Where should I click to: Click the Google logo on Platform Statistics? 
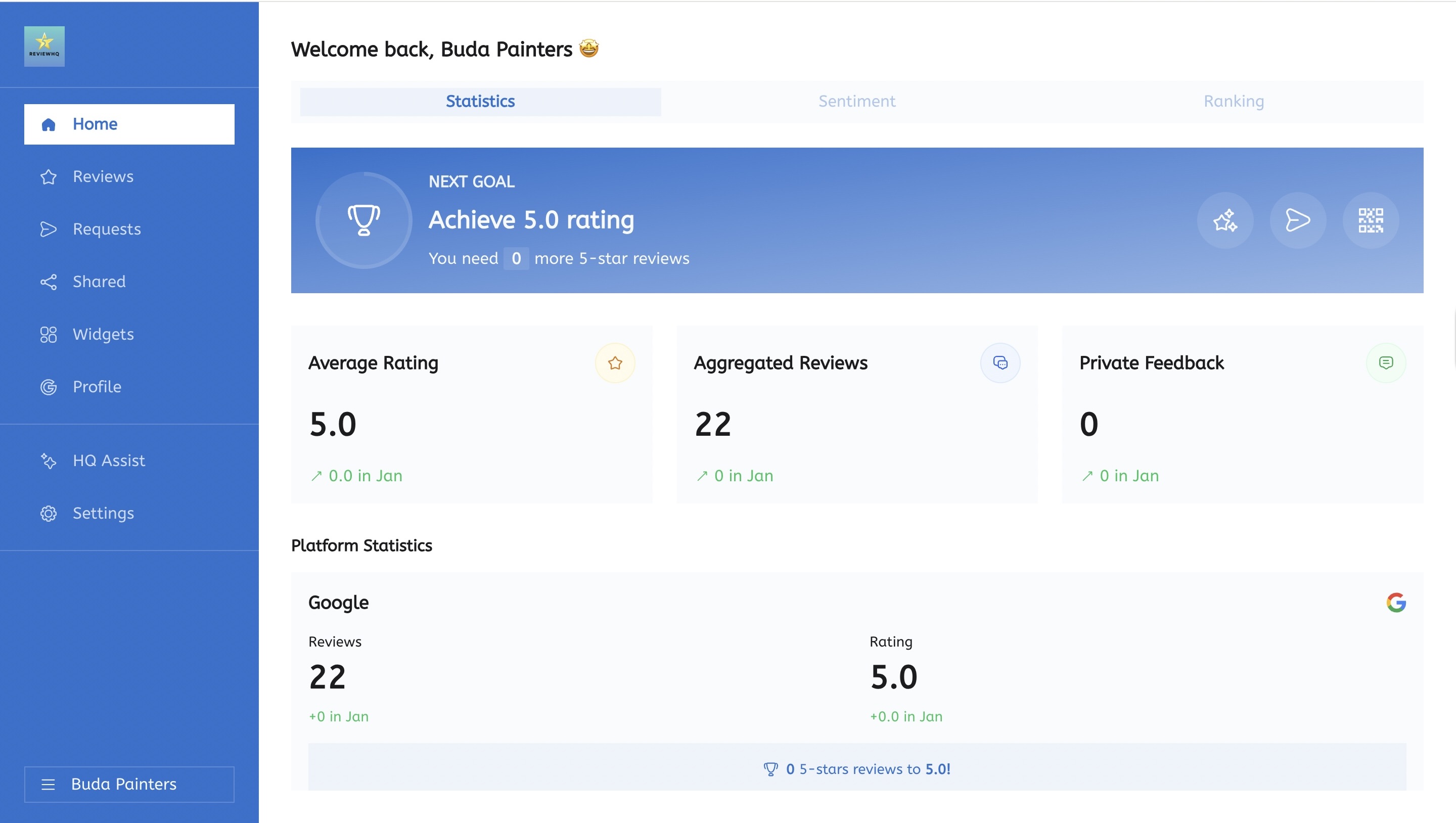tap(1395, 603)
